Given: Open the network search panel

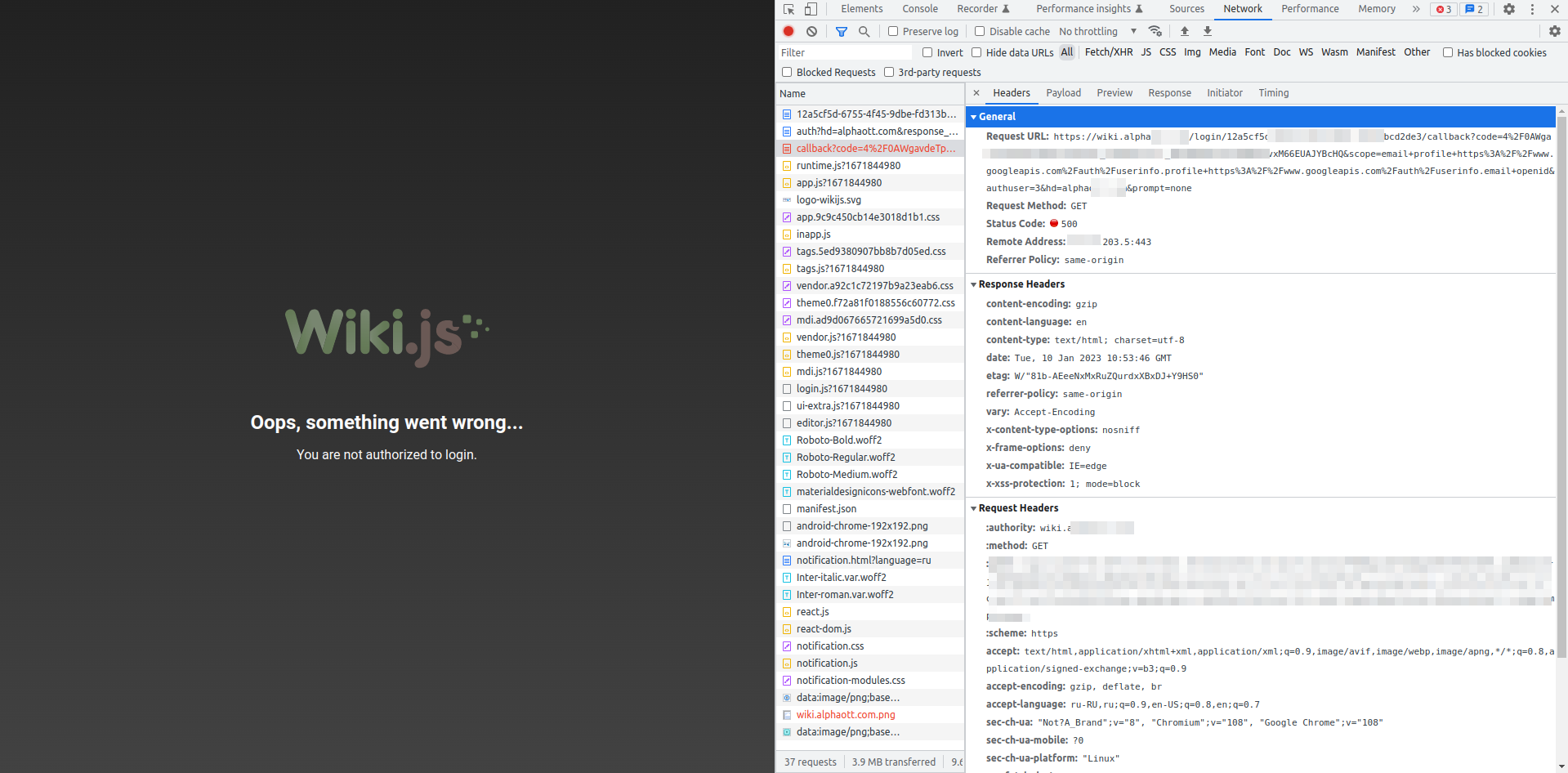Looking at the screenshot, I should point(864,31).
